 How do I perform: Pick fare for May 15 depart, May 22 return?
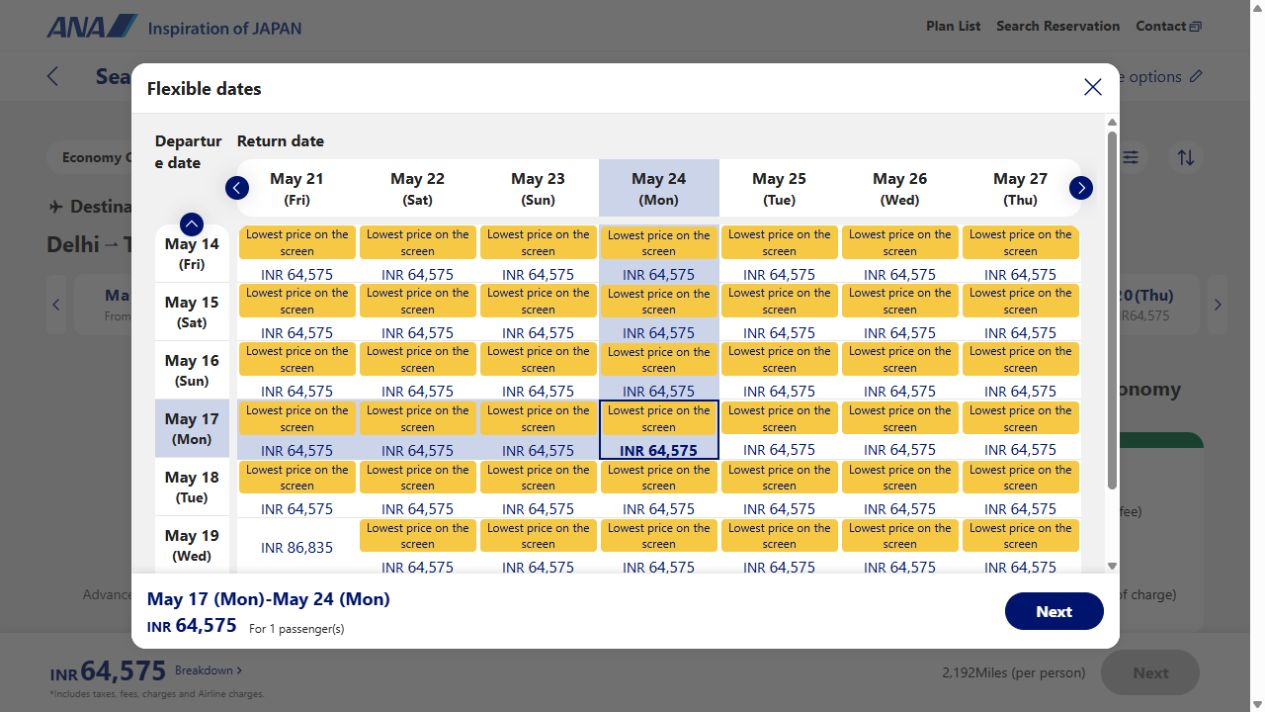pos(417,312)
